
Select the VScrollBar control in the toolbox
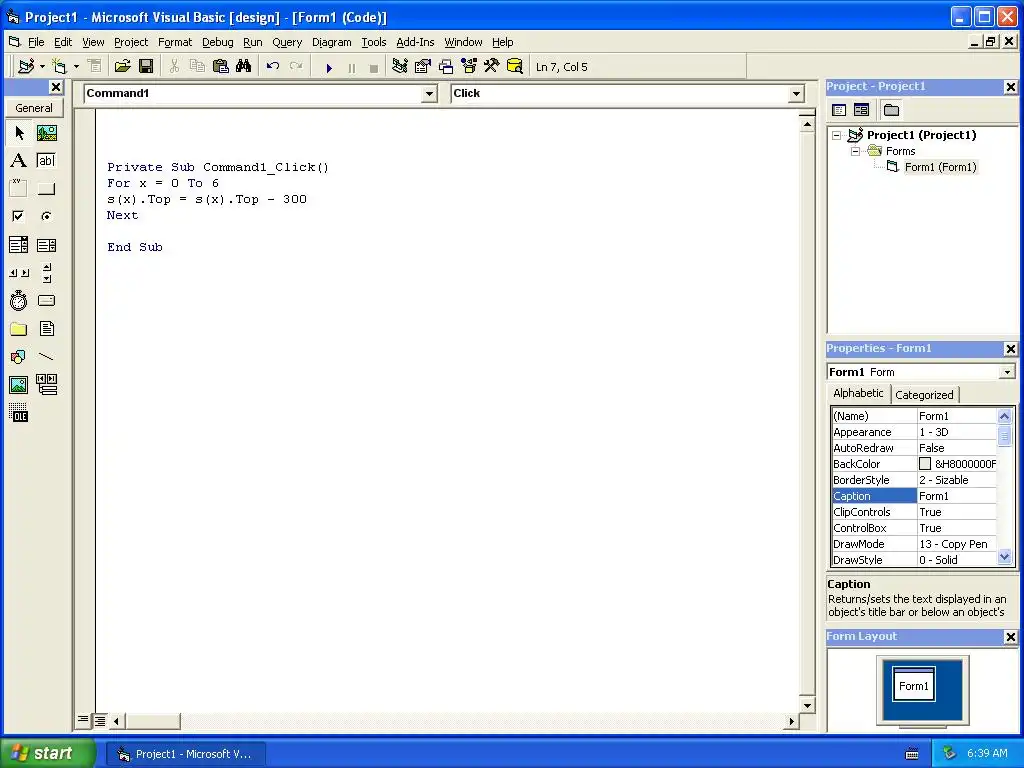46,273
